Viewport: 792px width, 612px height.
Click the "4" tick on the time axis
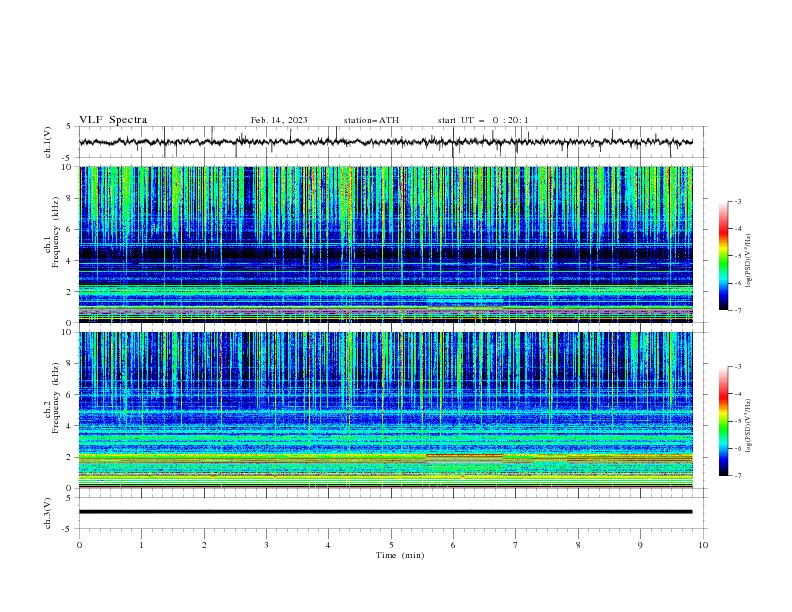click(329, 545)
